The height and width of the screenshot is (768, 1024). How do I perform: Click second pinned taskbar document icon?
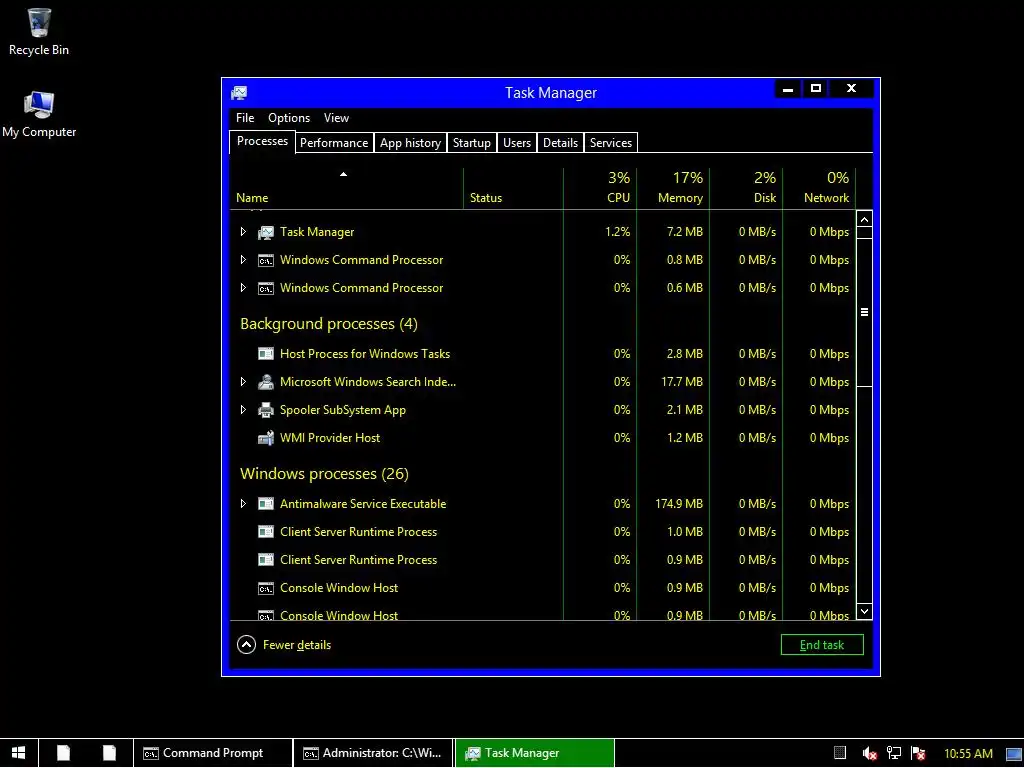click(x=109, y=753)
